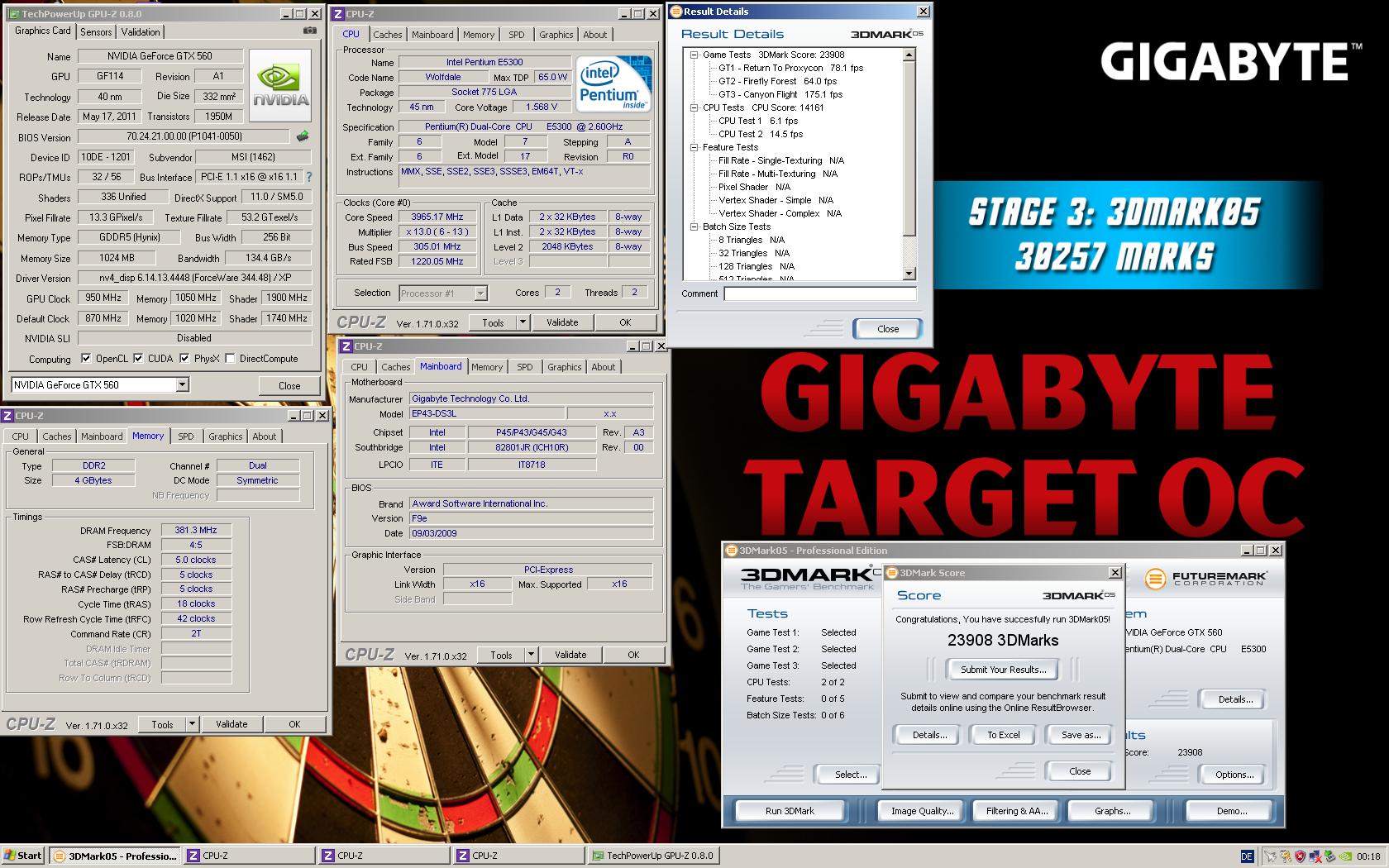This screenshot has width=1389, height=868.
Task: Open Processor #1 selection dropdown
Action: [x=481, y=293]
